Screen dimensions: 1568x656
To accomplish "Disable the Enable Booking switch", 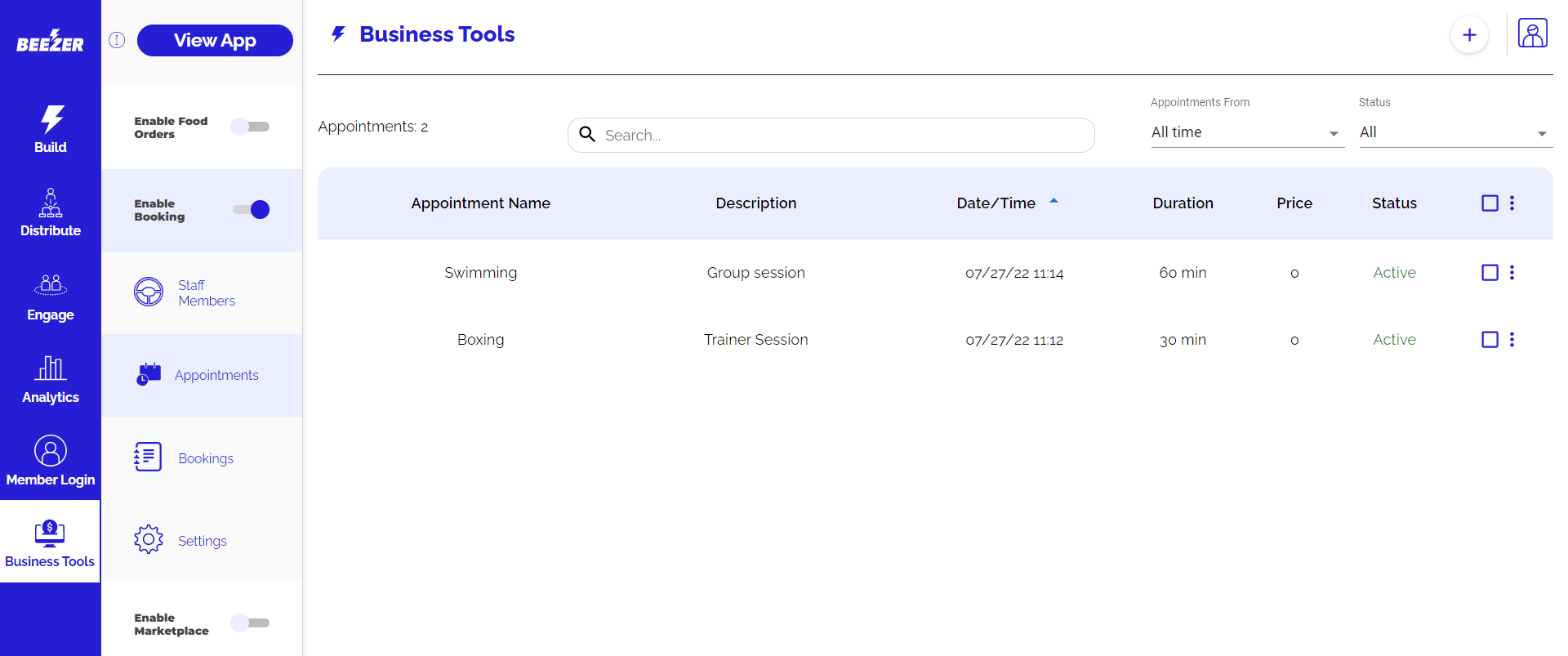I will pyautogui.click(x=252, y=210).
